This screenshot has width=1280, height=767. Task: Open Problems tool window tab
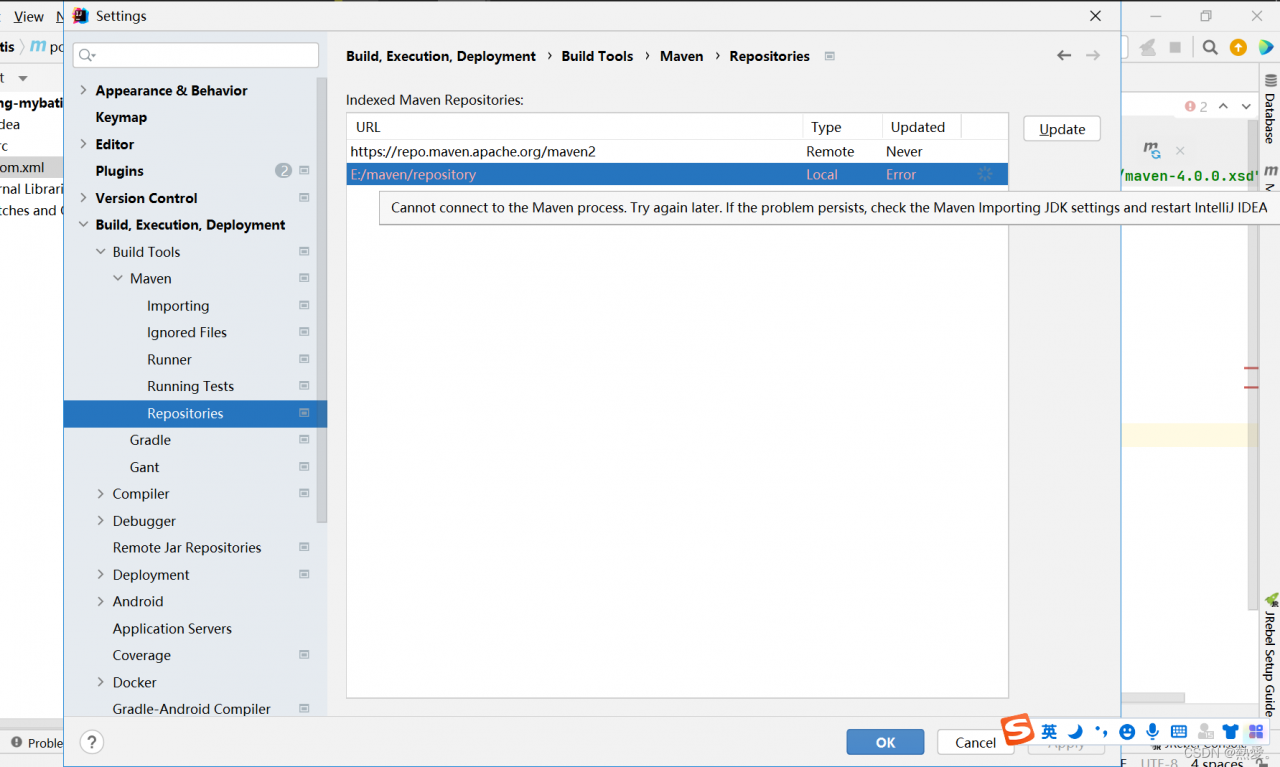point(36,743)
